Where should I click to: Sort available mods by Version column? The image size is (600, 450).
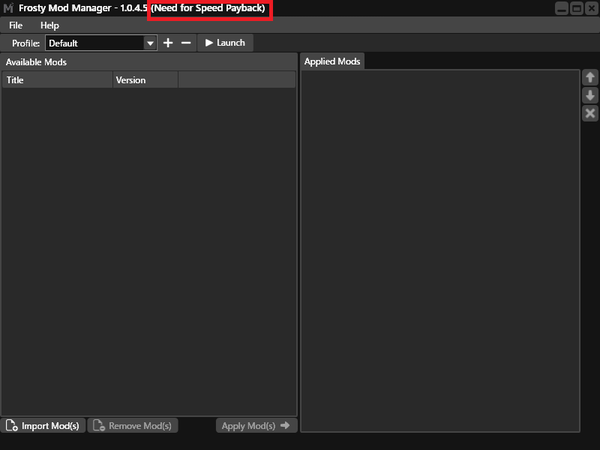[145, 80]
